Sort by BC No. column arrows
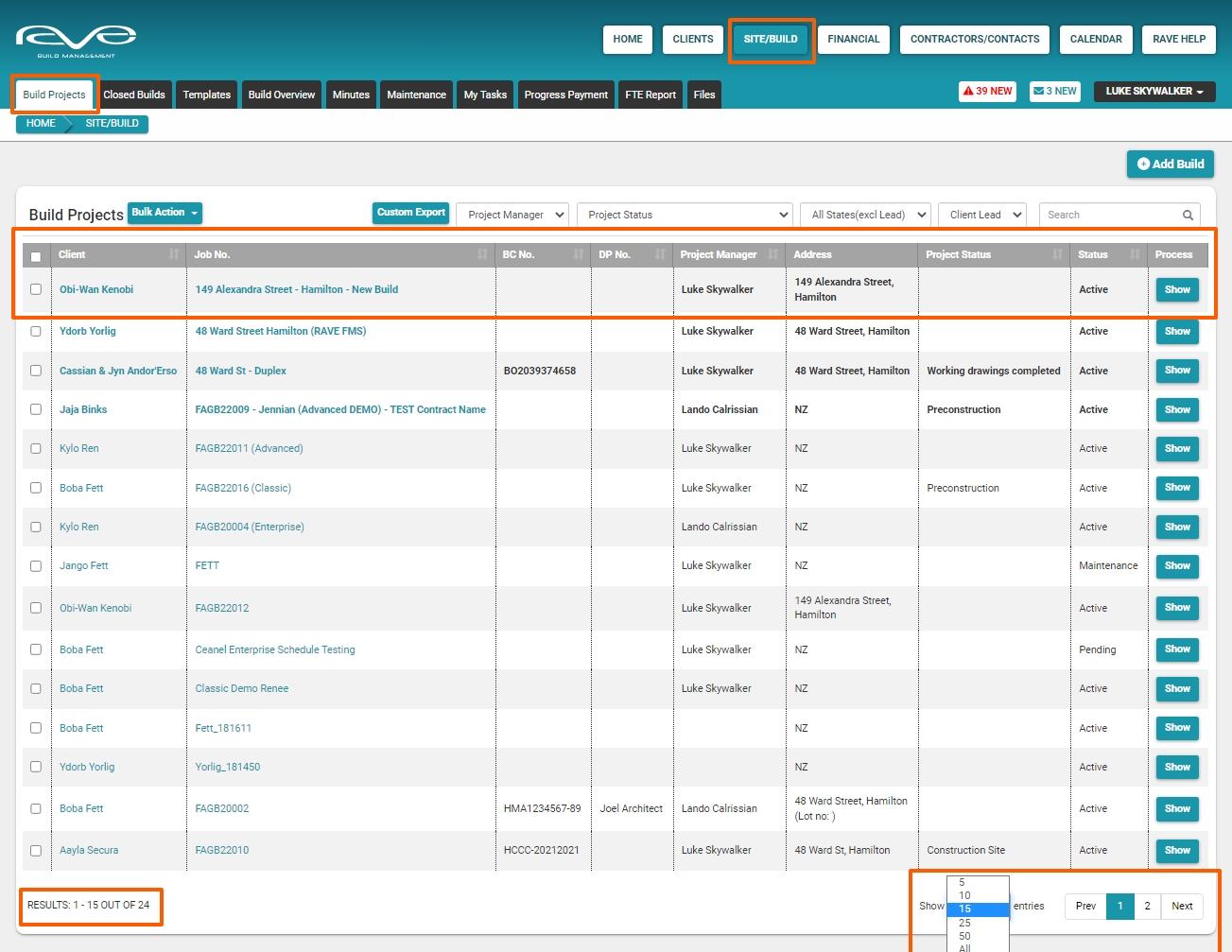Image resolution: width=1232 pixels, height=952 pixels. (x=579, y=254)
